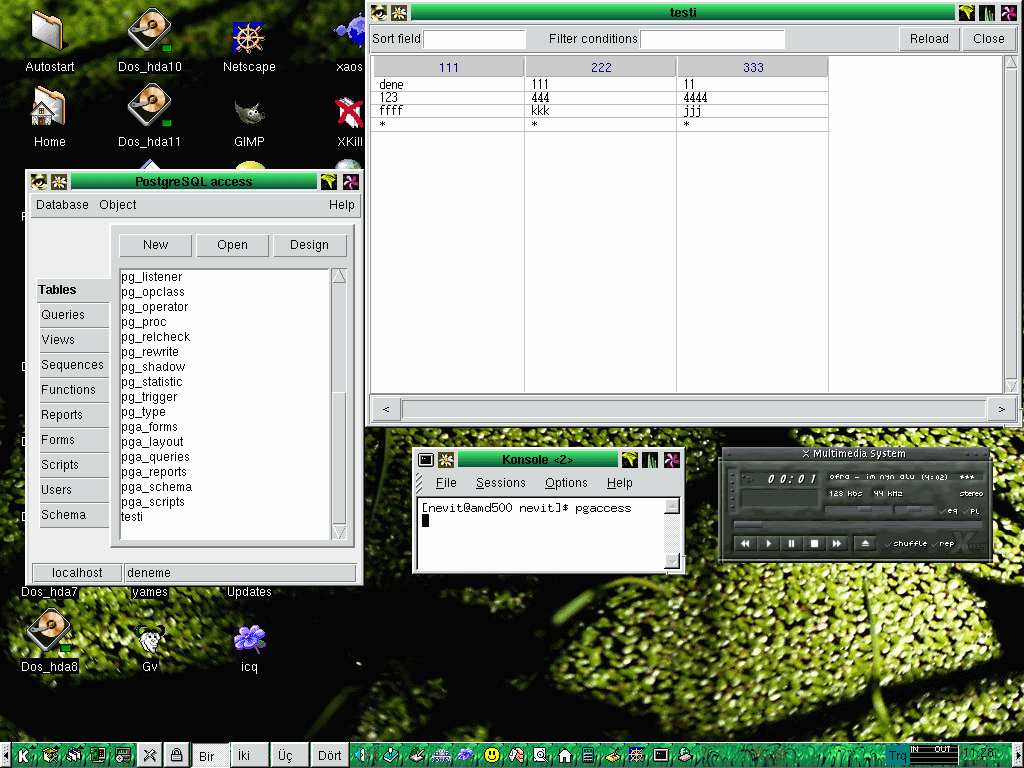
Task: Open the Dos_hda8 disk icon
Action: click(48, 631)
